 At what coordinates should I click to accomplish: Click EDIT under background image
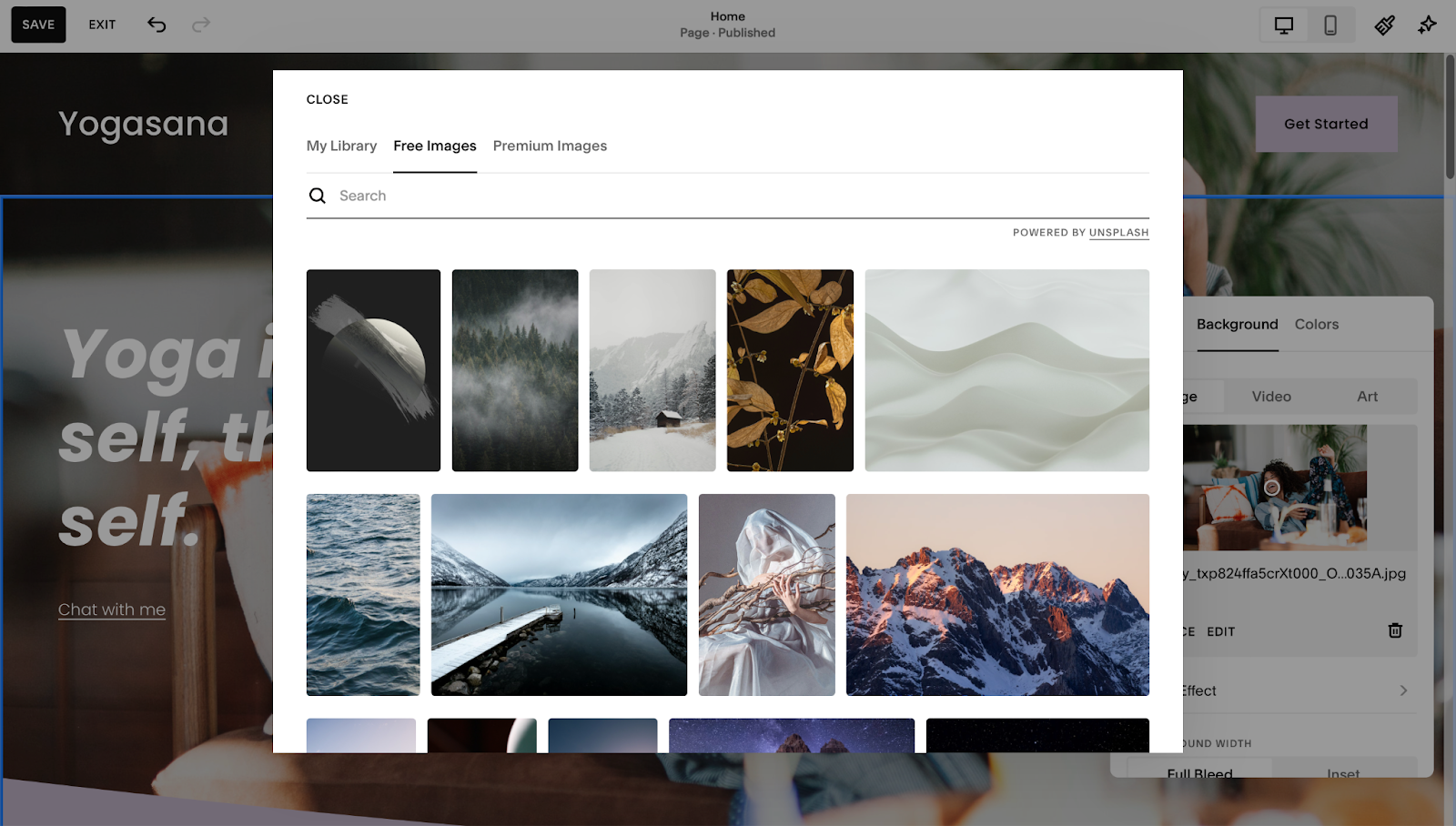tap(1220, 631)
